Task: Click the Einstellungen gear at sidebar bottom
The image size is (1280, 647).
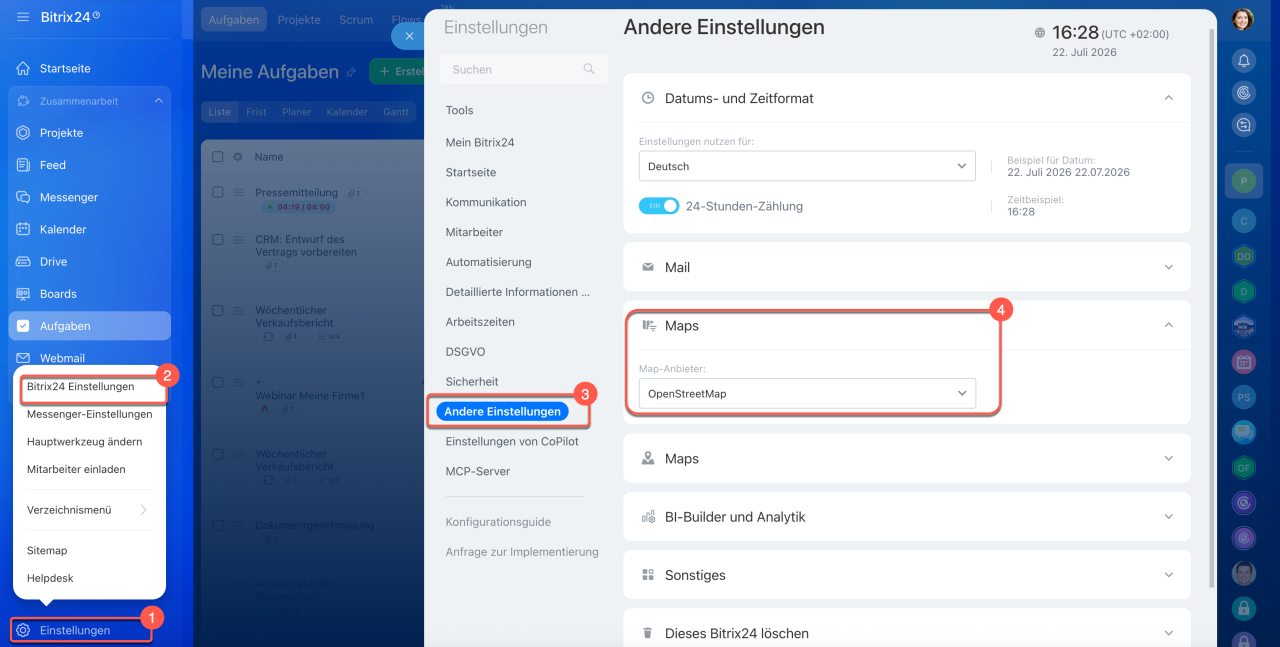Action: (x=23, y=630)
